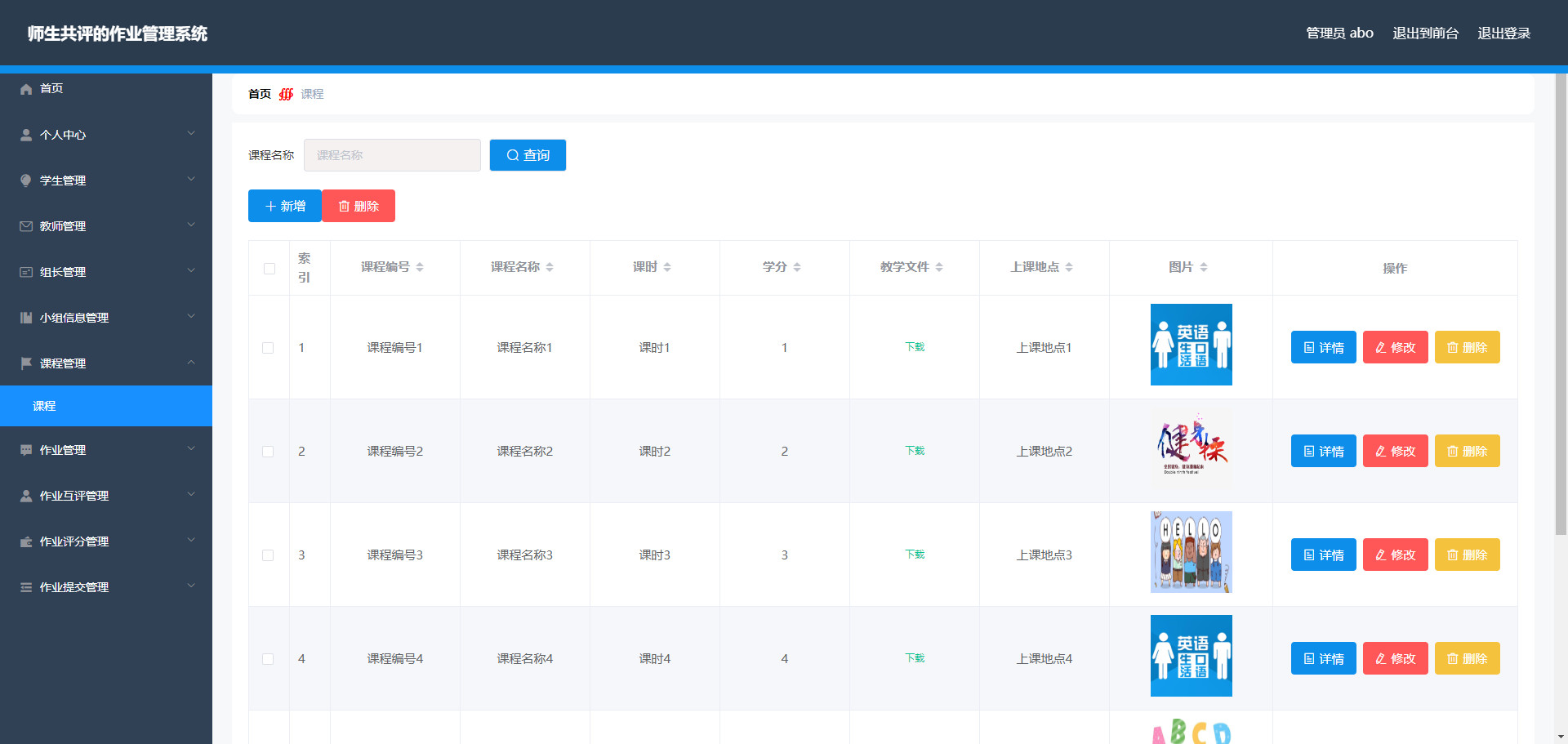Image resolution: width=1568 pixels, height=744 pixels.
Task: Click the chart icon next to 小组信息管理
Action: [x=26, y=318]
